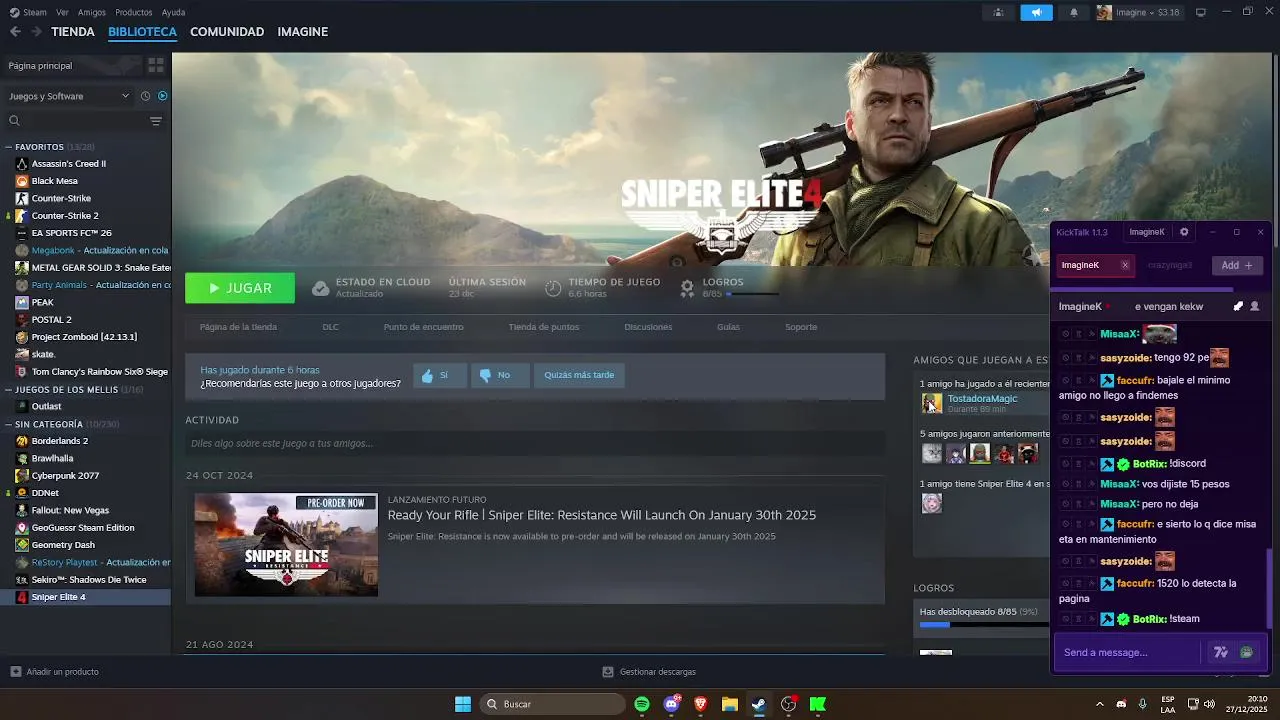Open Gestionar descargas
The image size is (1280, 720).
(649, 672)
